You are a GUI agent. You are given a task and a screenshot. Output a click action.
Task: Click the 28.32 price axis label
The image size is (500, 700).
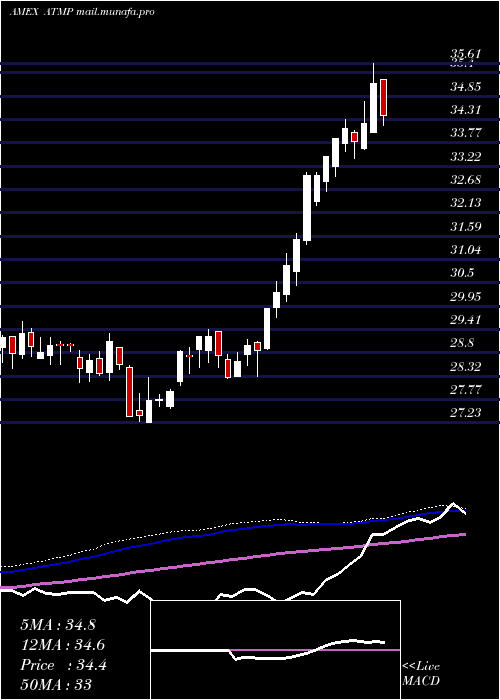[466, 367]
